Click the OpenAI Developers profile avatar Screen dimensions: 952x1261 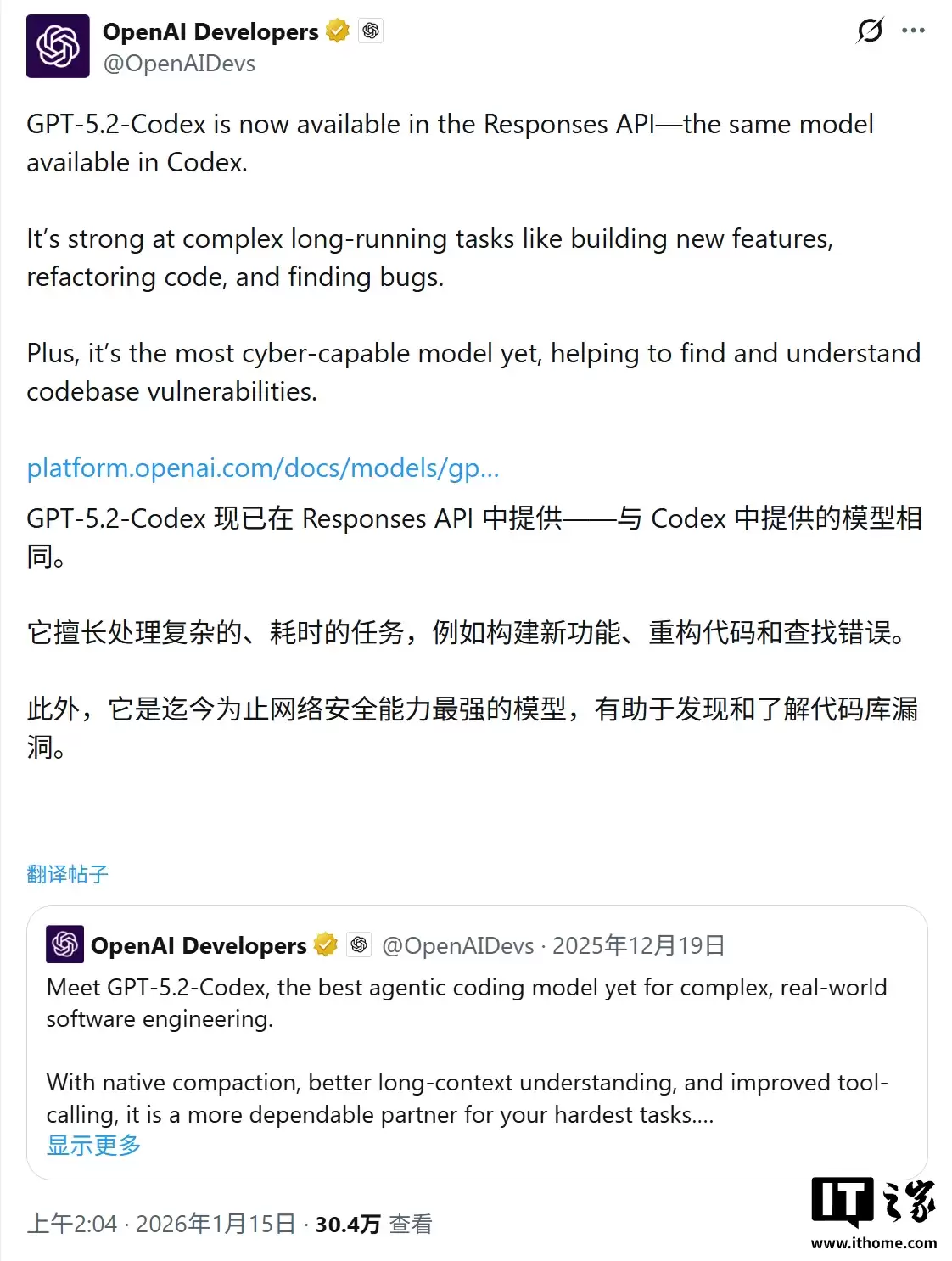pyautogui.click(x=56, y=47)
